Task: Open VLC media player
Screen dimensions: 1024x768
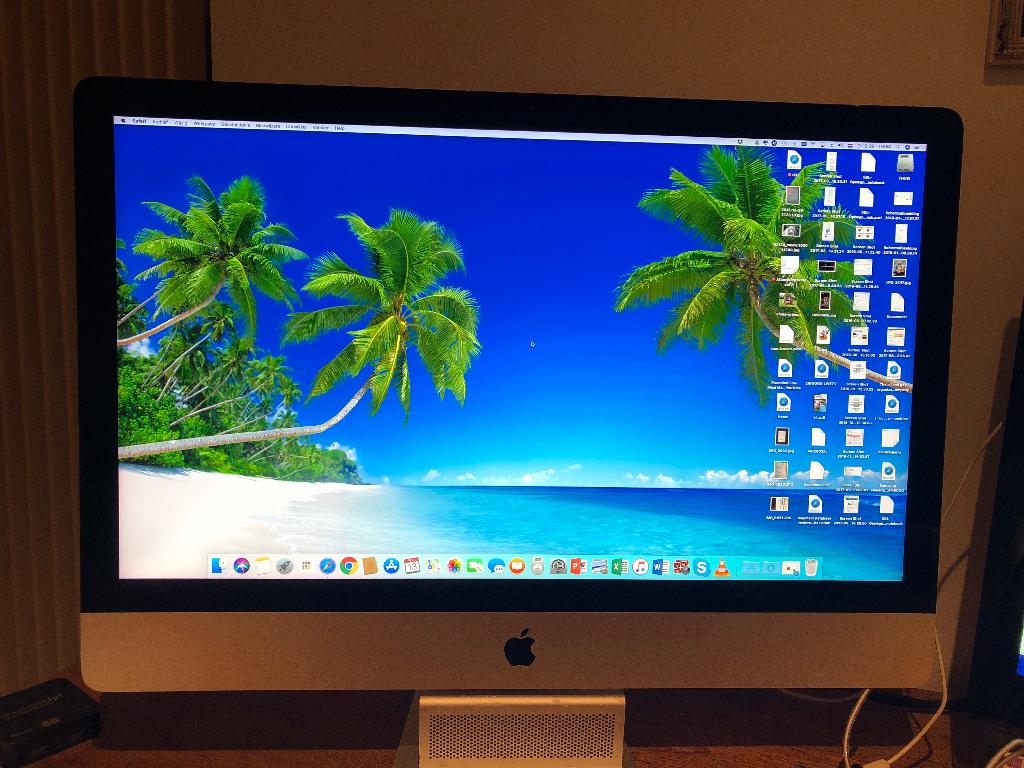Action: (x=721, y=568)
